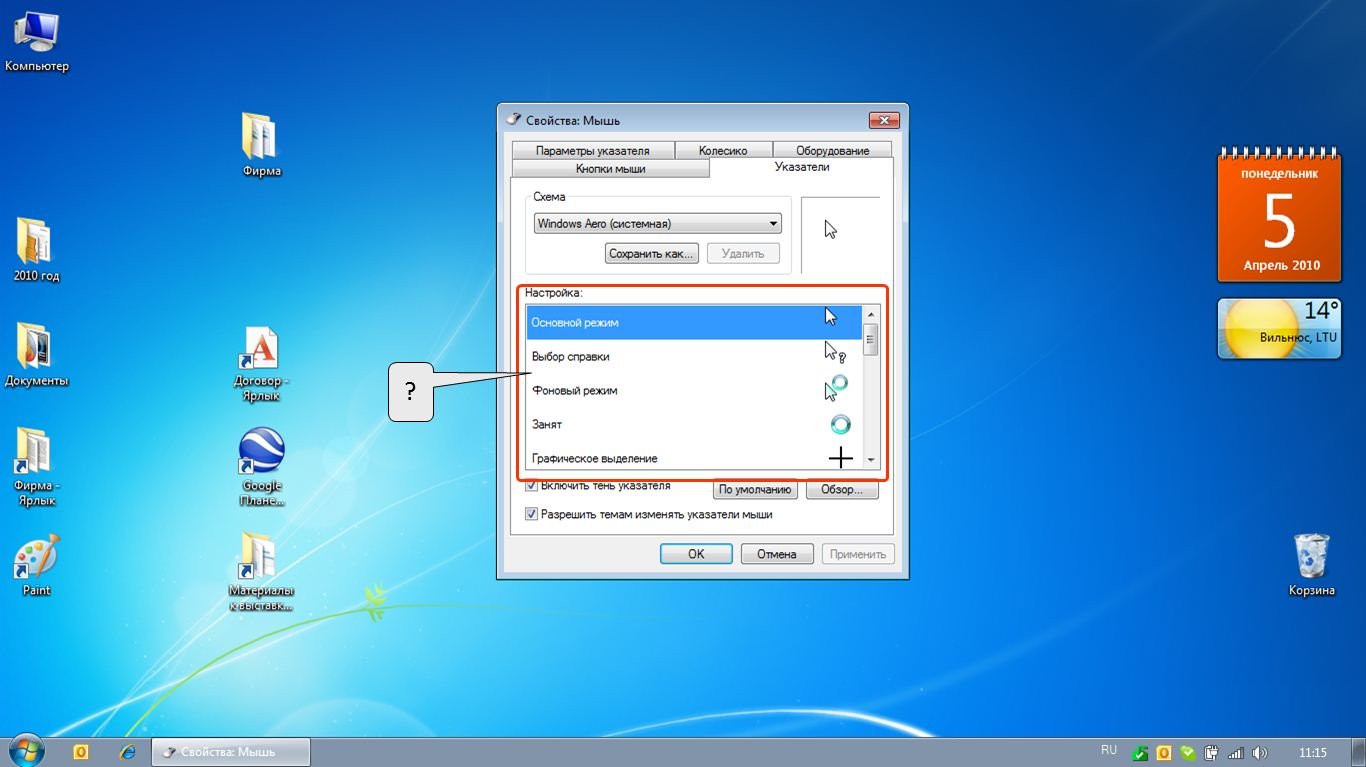Screen dimensions: 1366x767
Task: Uncheck Разрешить темам изменять указатели мыши
Action: click(x=531, y=514)
